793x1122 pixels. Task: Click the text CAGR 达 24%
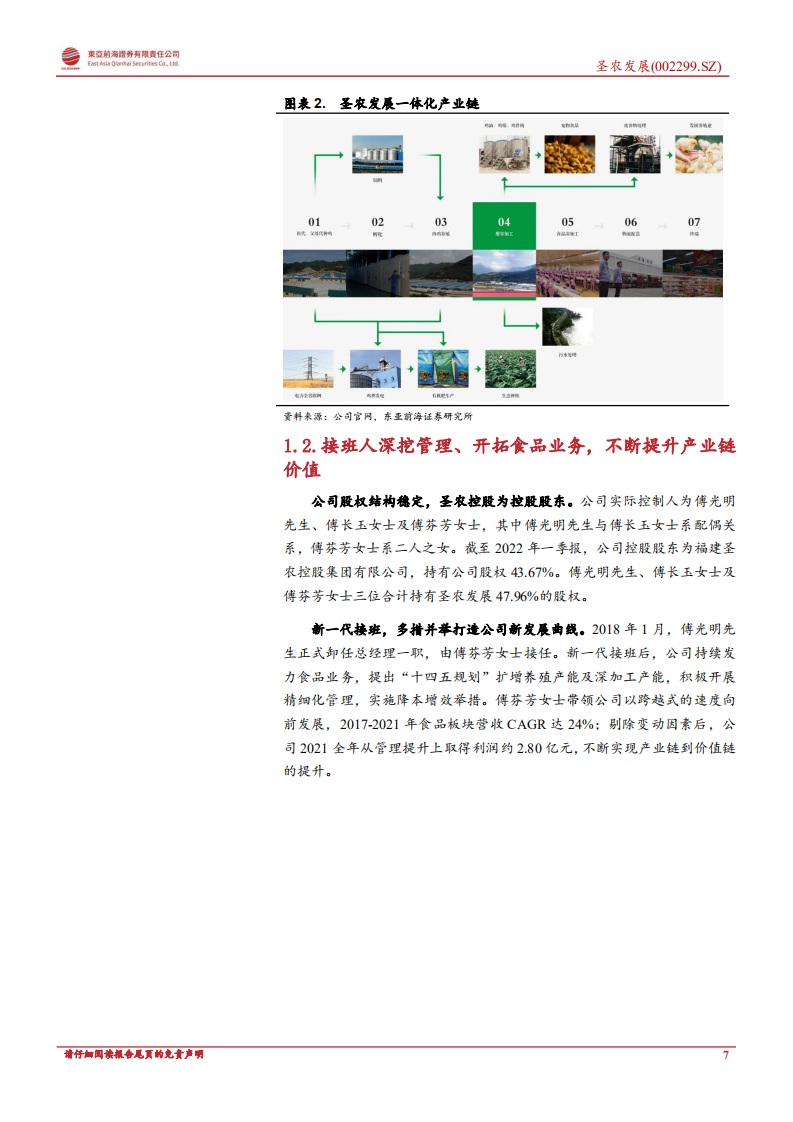point(552,724)
